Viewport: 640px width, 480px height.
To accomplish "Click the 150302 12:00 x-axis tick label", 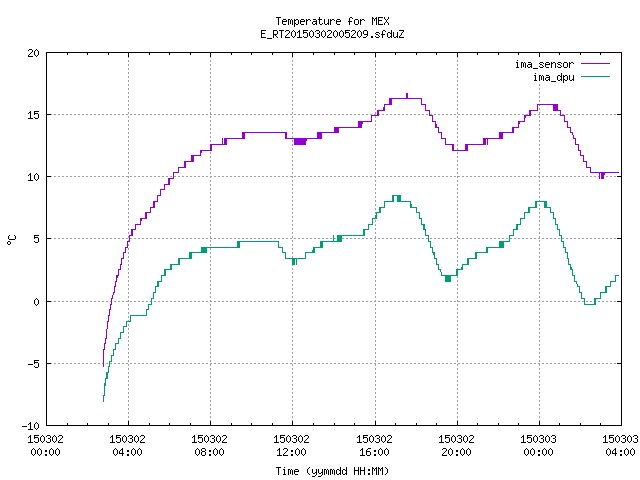I will coord(291,446).
